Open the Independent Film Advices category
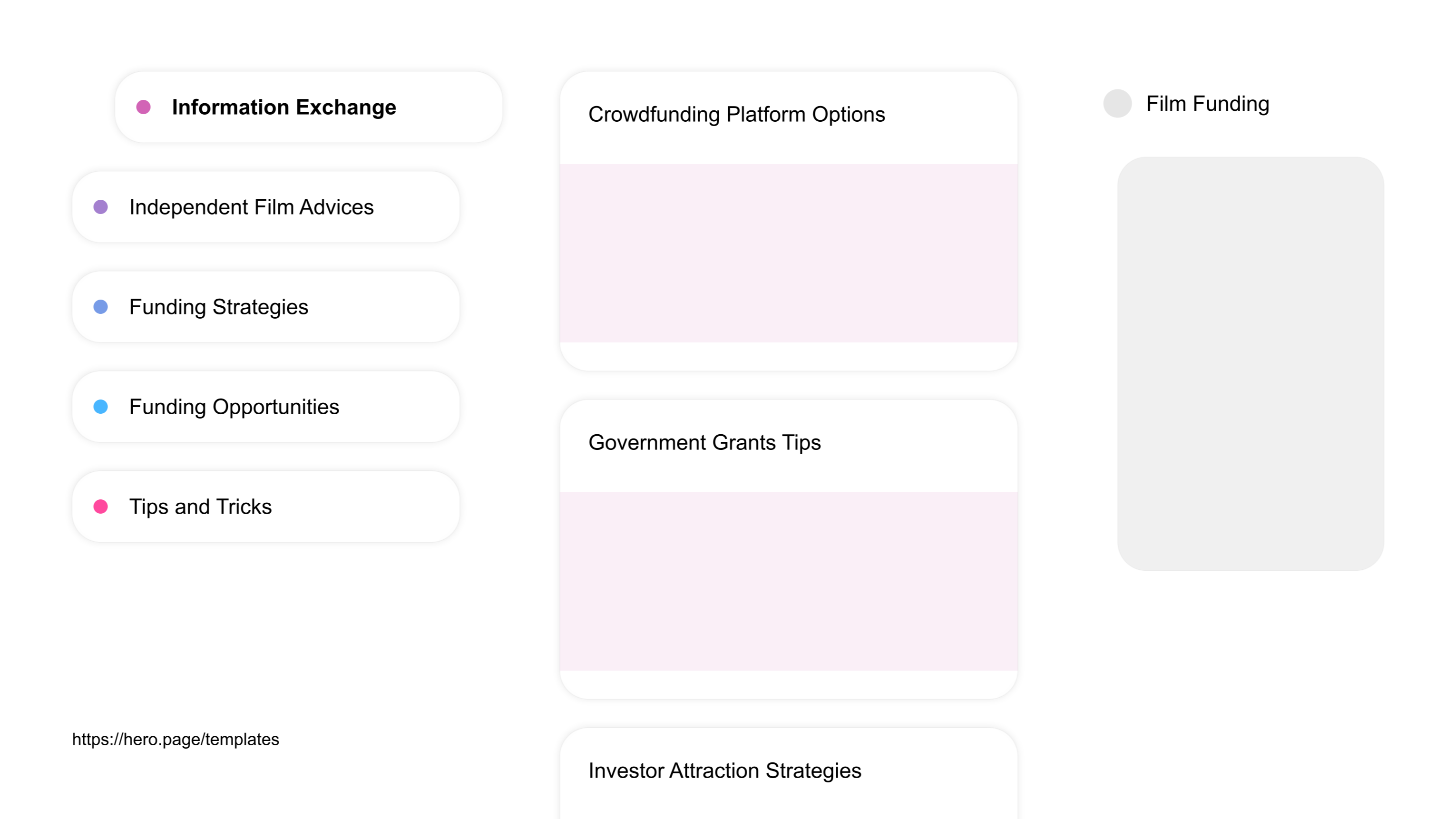Image resolution: width=1456 pixels, height=819 pixels. pos(265,207)
